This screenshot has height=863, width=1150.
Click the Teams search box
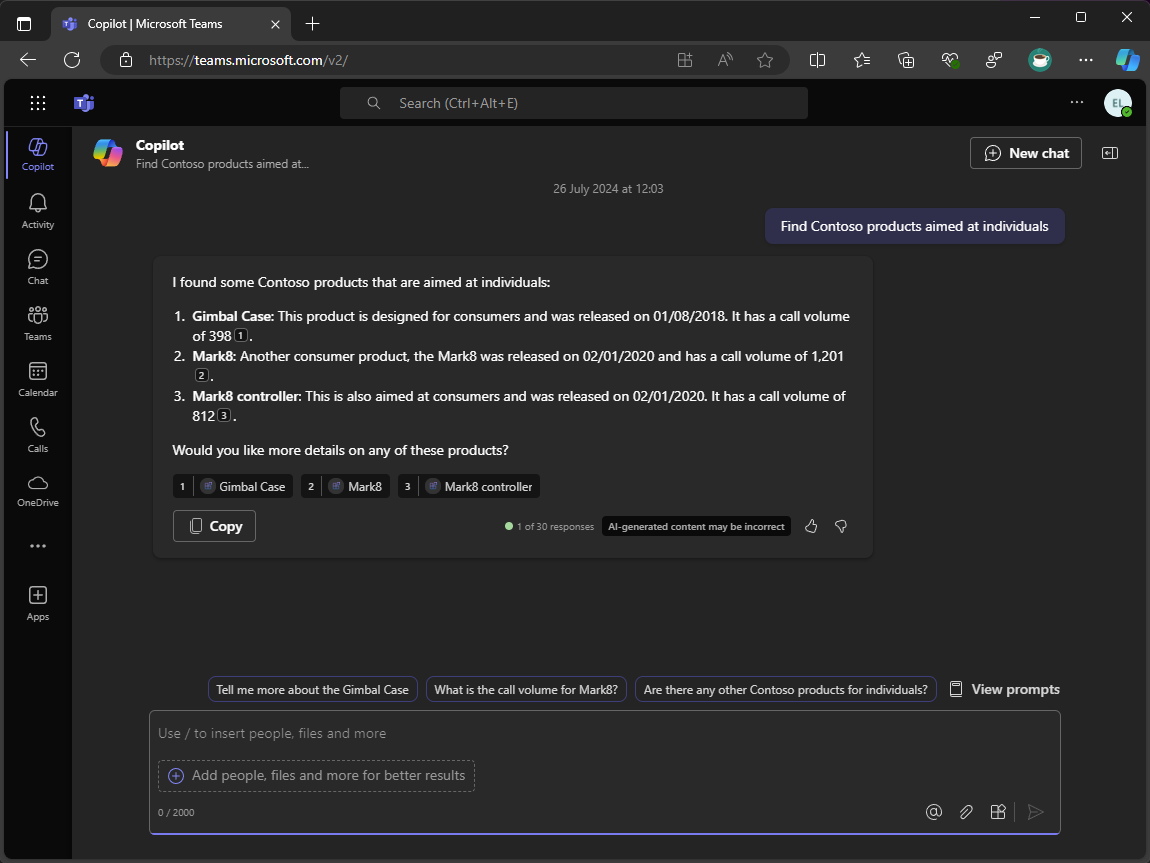[574, 103]
